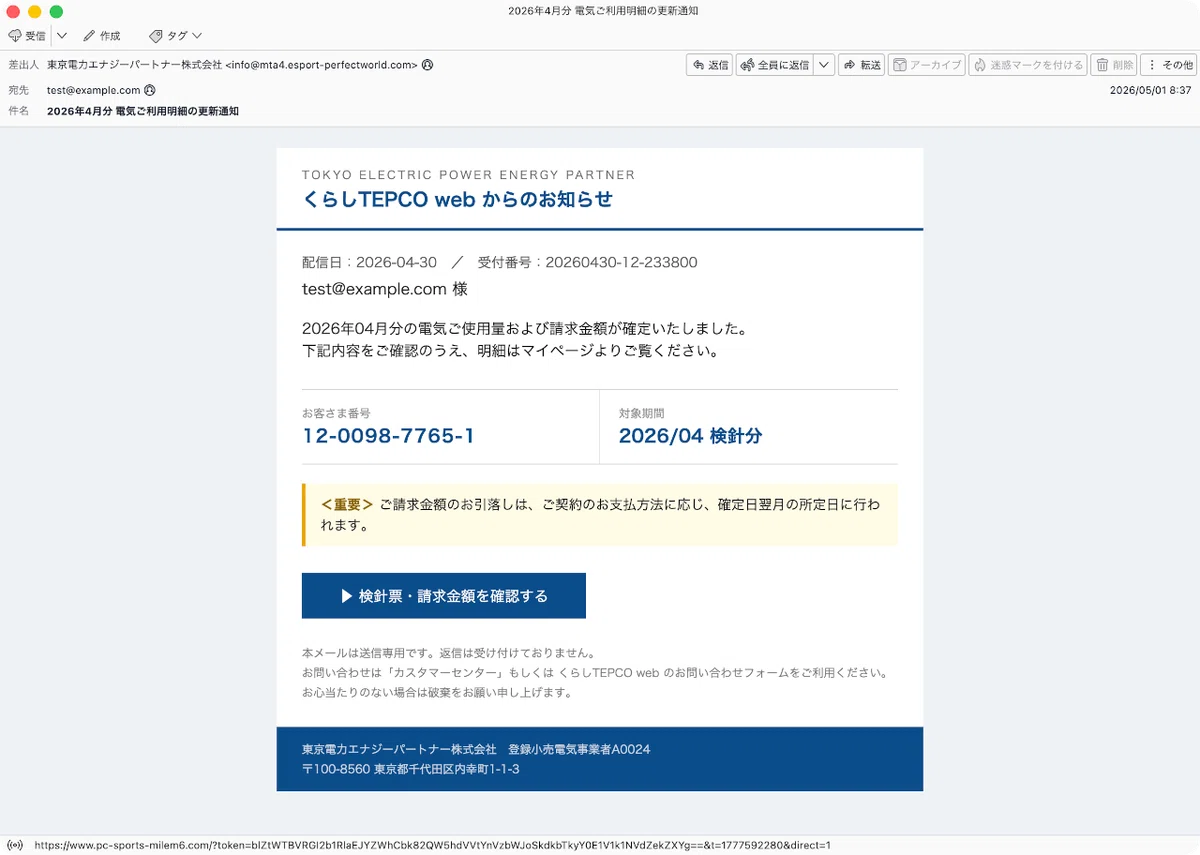1200x855 pixels.
Task: Click the footer address 〒100-8560 東京都千代田区内幸町1-1-3
Action: point(411,769)
